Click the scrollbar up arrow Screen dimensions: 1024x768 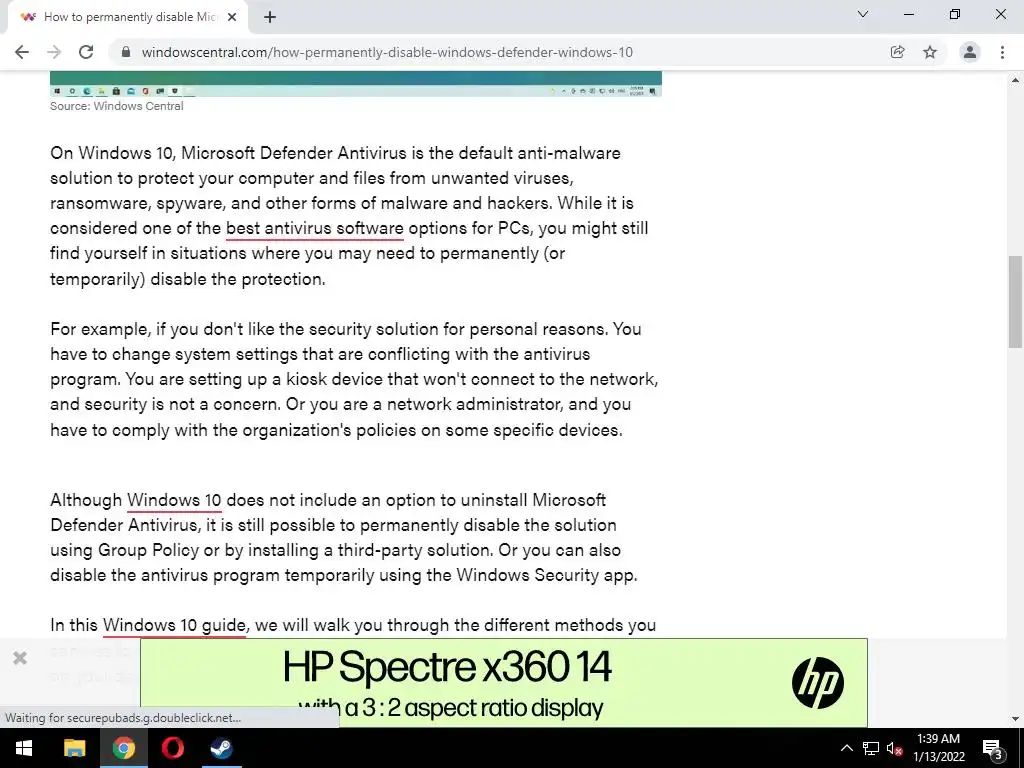coord(1015,80)
